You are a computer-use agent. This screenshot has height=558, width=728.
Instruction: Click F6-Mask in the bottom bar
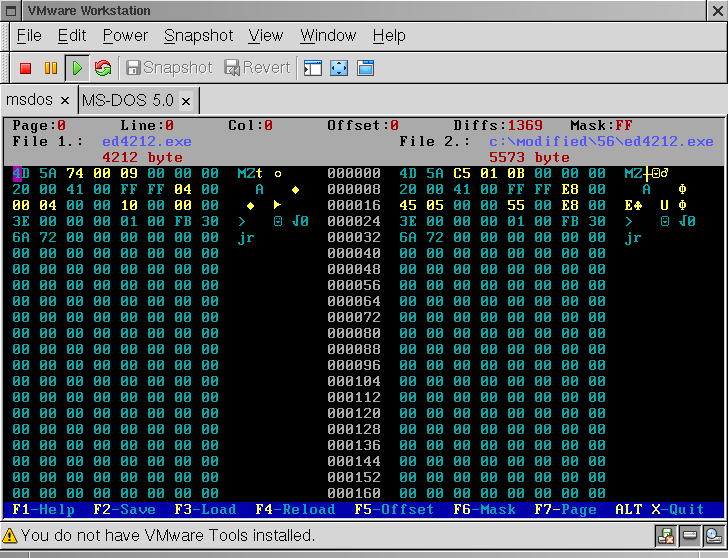(484, 509)
